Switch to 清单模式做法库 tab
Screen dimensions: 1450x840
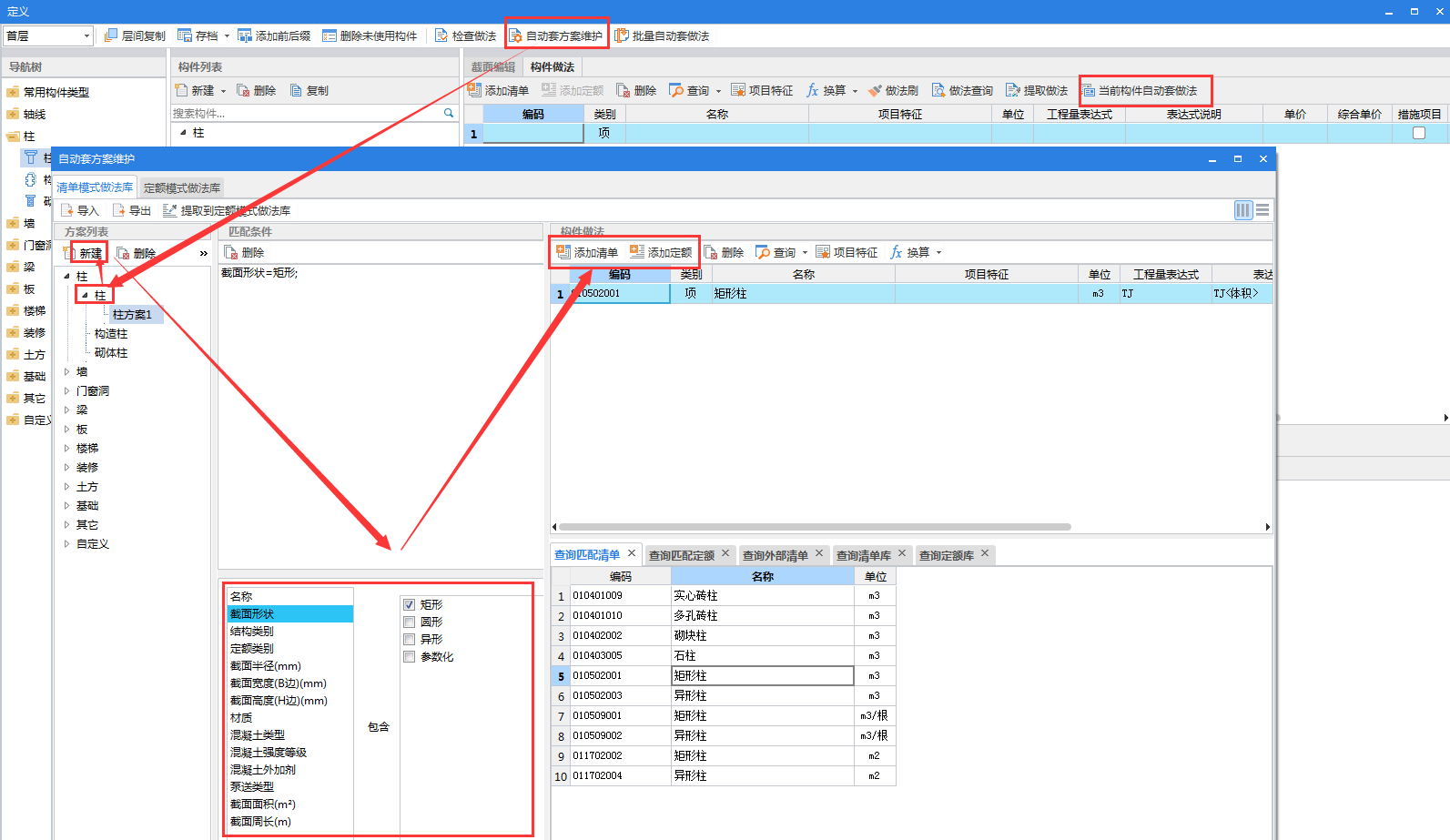[x=95, y=187]
